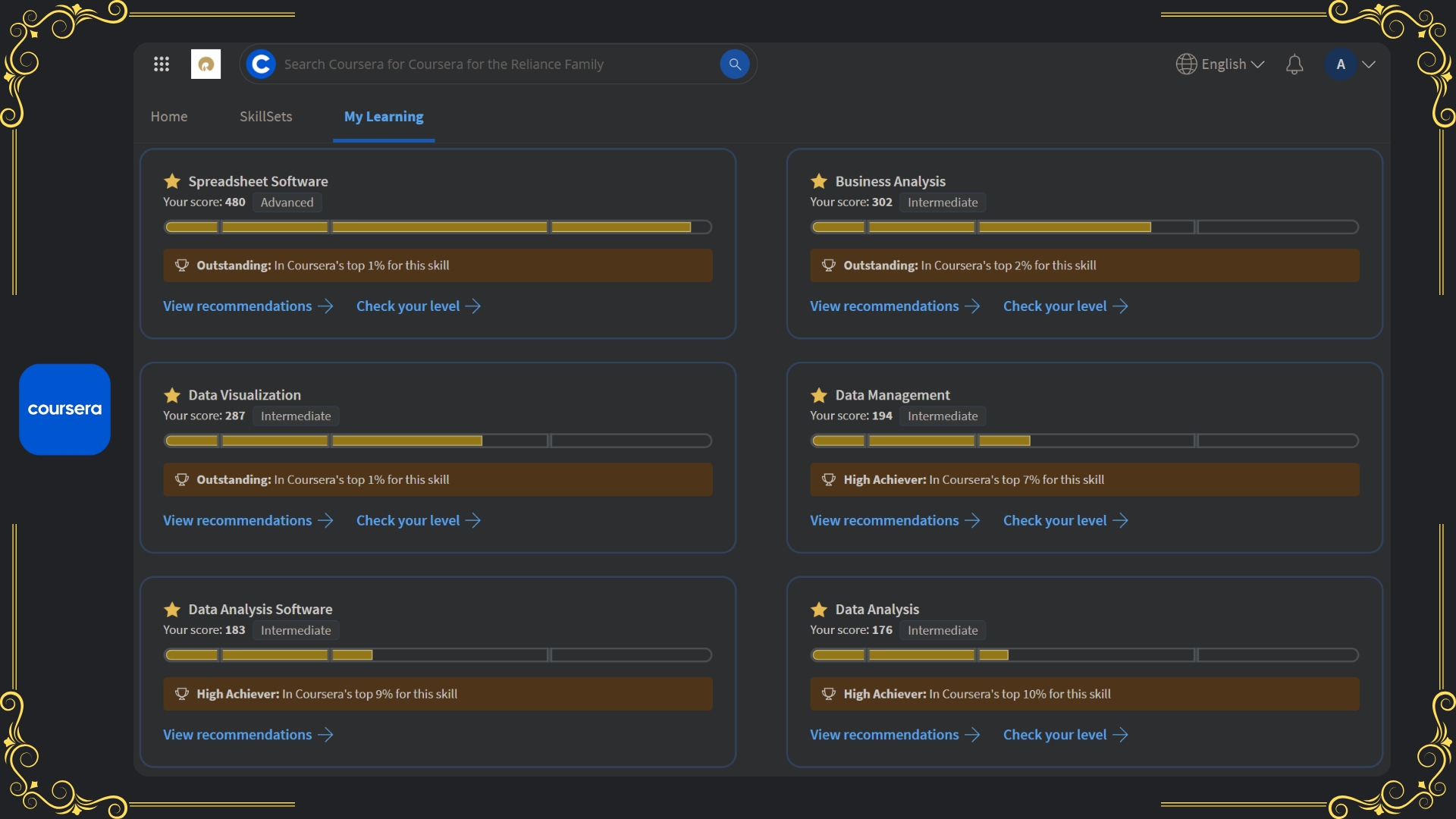Click the top 7% High Achiever banner
This screenshot has height=819, width=1456.
(1084, 480)
